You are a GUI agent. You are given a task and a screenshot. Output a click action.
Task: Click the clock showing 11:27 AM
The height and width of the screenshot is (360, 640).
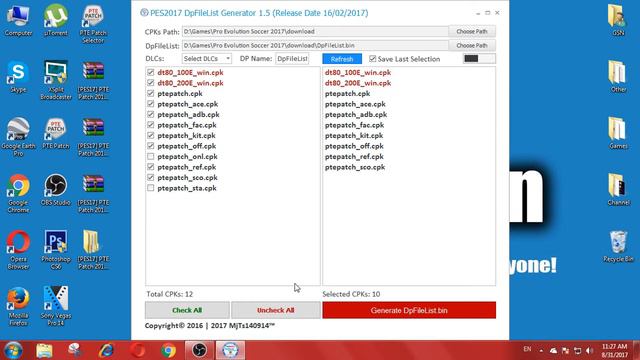pyautogui.click(x=614, y=351)
